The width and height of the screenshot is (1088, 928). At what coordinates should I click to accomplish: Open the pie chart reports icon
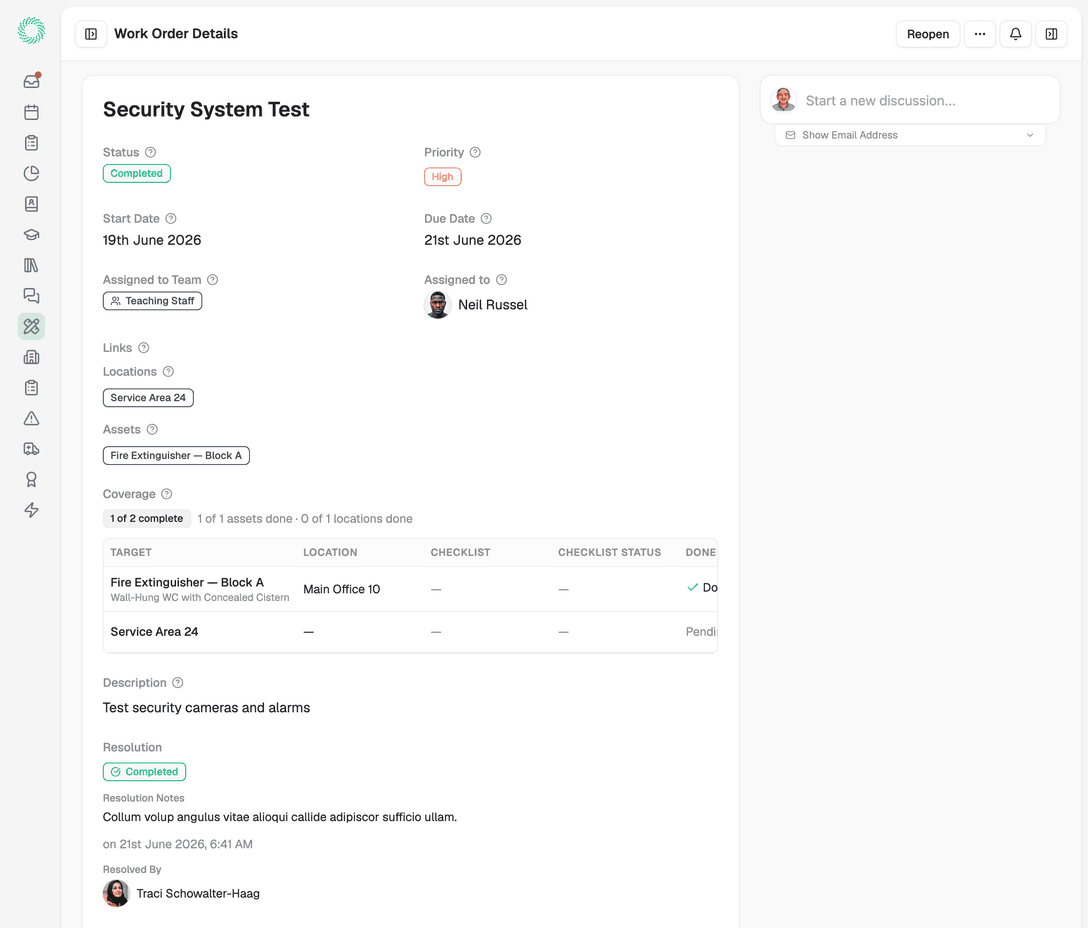[x=31, y=174]
